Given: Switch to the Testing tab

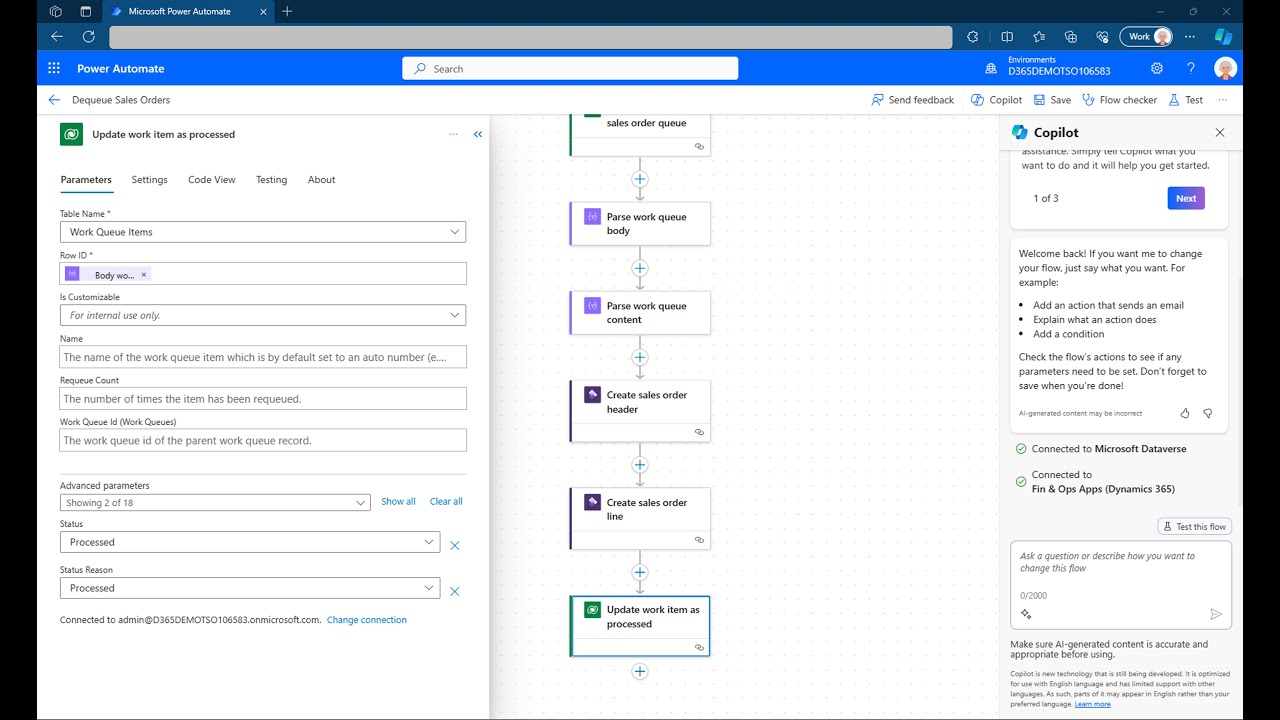Looking at the screenshot, I should 271,180.
